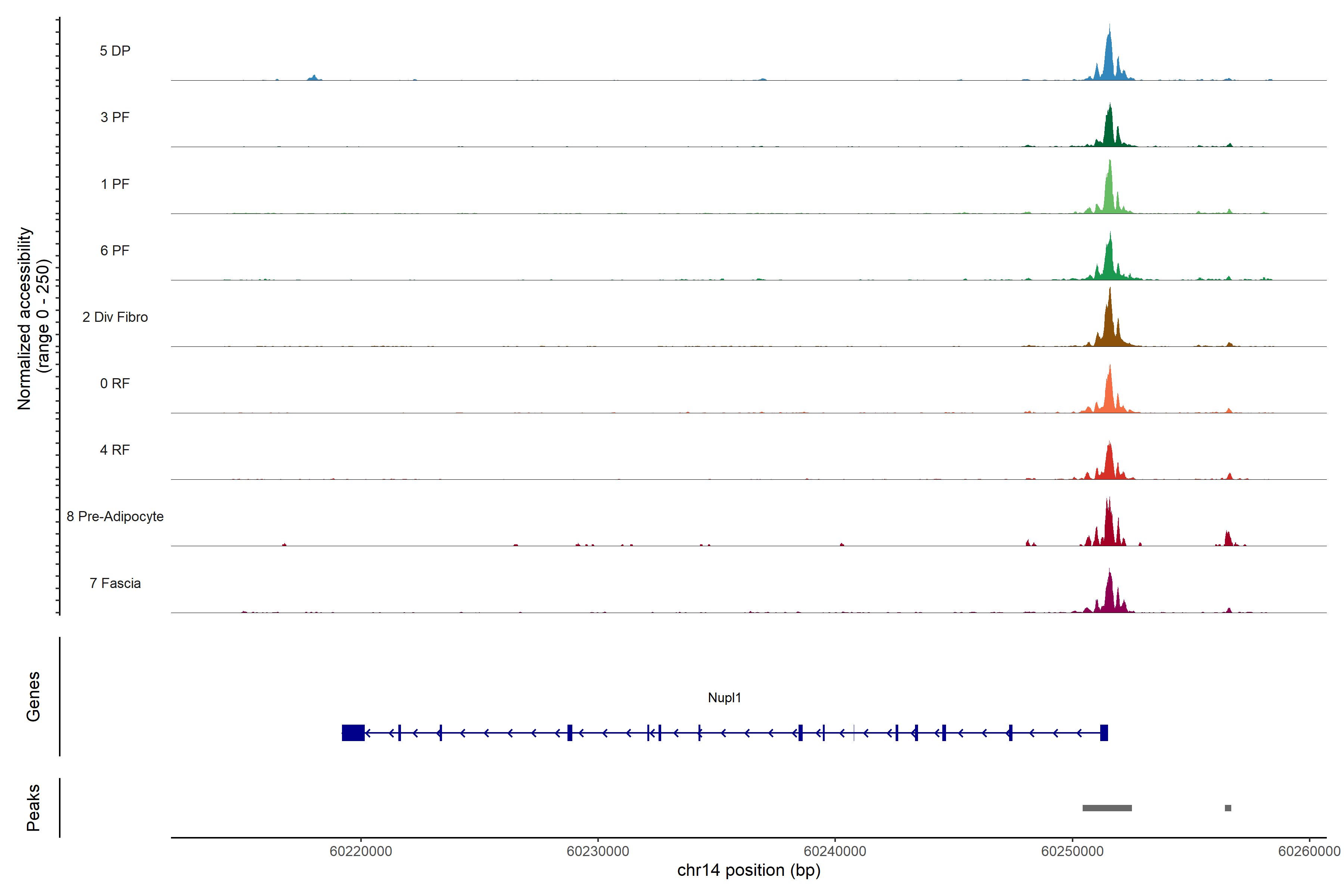The image size is (1344, 896).
Task: Click the 5 DP track label
Action: [x=115, y=51]
